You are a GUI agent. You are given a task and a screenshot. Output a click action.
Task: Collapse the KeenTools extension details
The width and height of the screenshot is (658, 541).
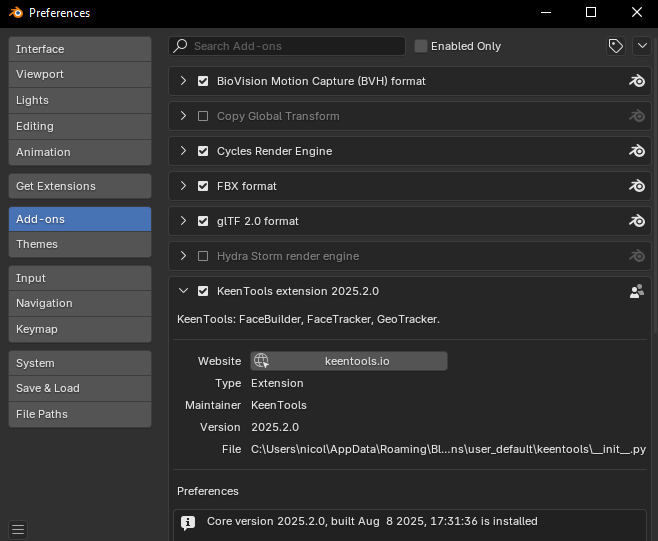pyautogui.click(x=183, y=291)
